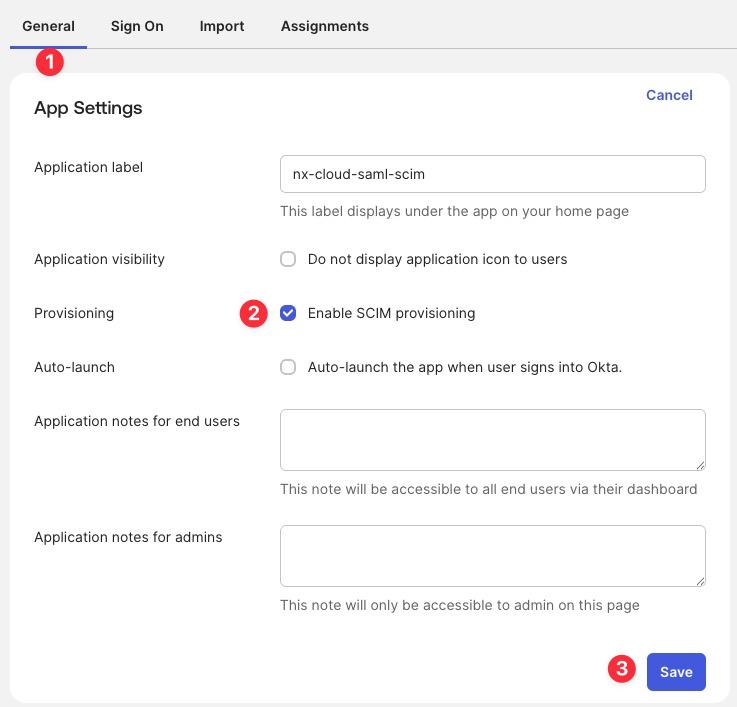Screen dimensions: 737x707
Task: Grab the end users notes resize handle
Action: (x=700, y=464)
